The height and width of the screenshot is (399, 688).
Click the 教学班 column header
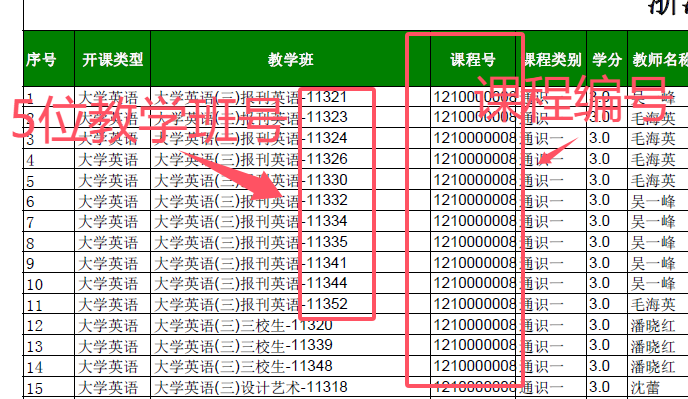pyautogui.click(x=290, y=59)
